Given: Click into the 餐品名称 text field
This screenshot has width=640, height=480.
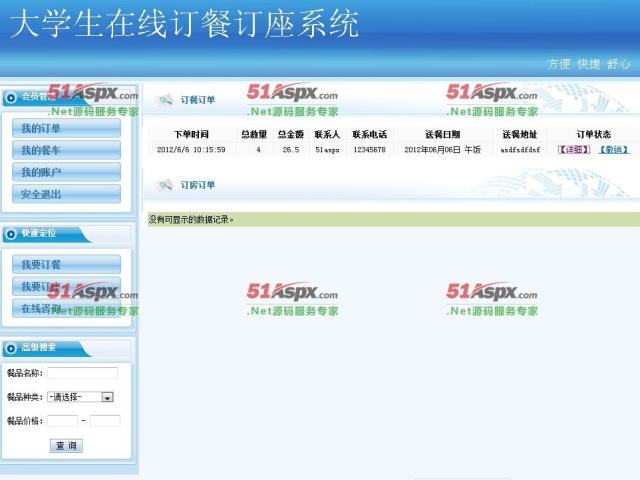Looking at the screenshot, I should coord(82,373).
